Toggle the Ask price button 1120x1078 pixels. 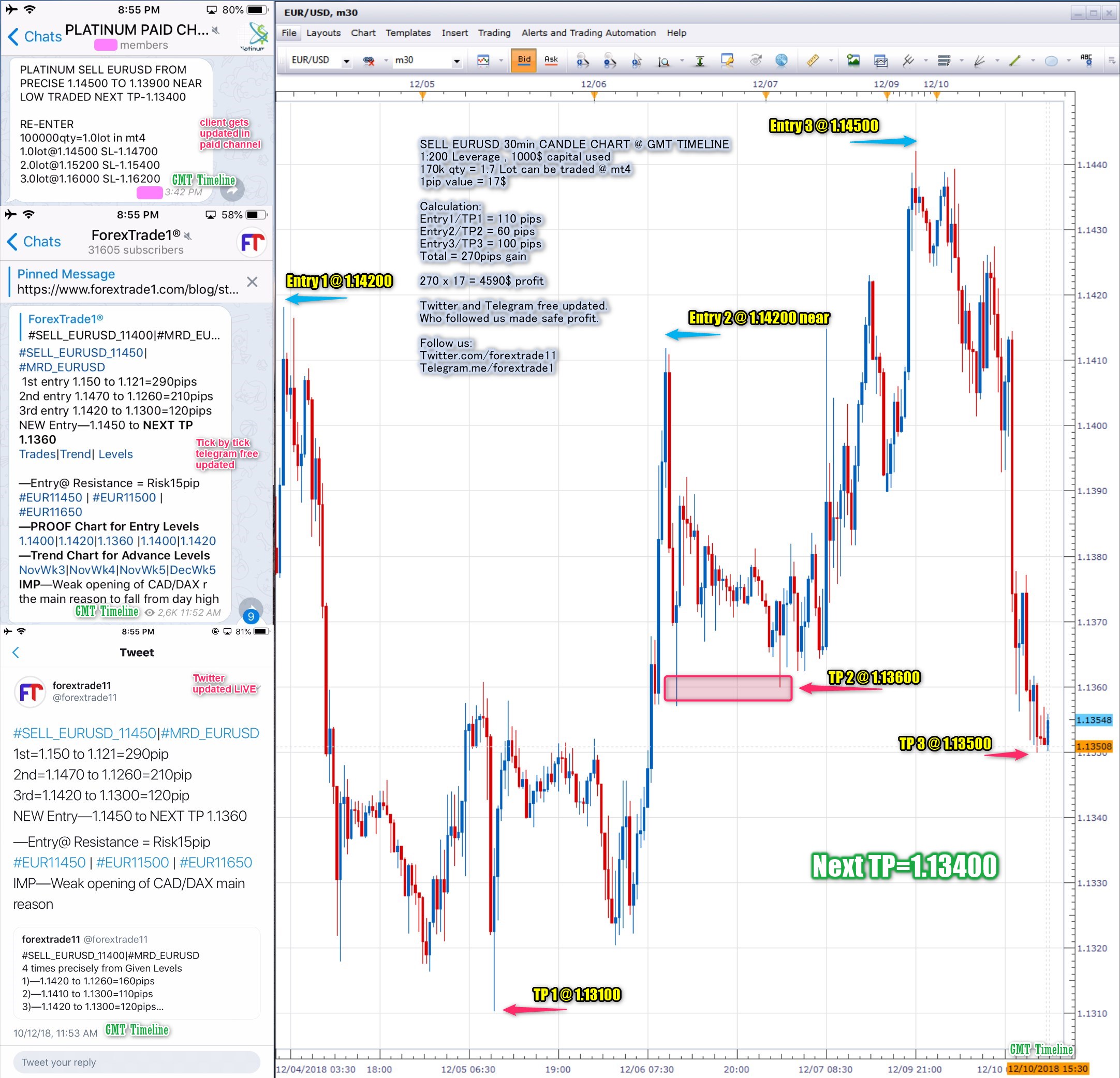click(551, 60)
